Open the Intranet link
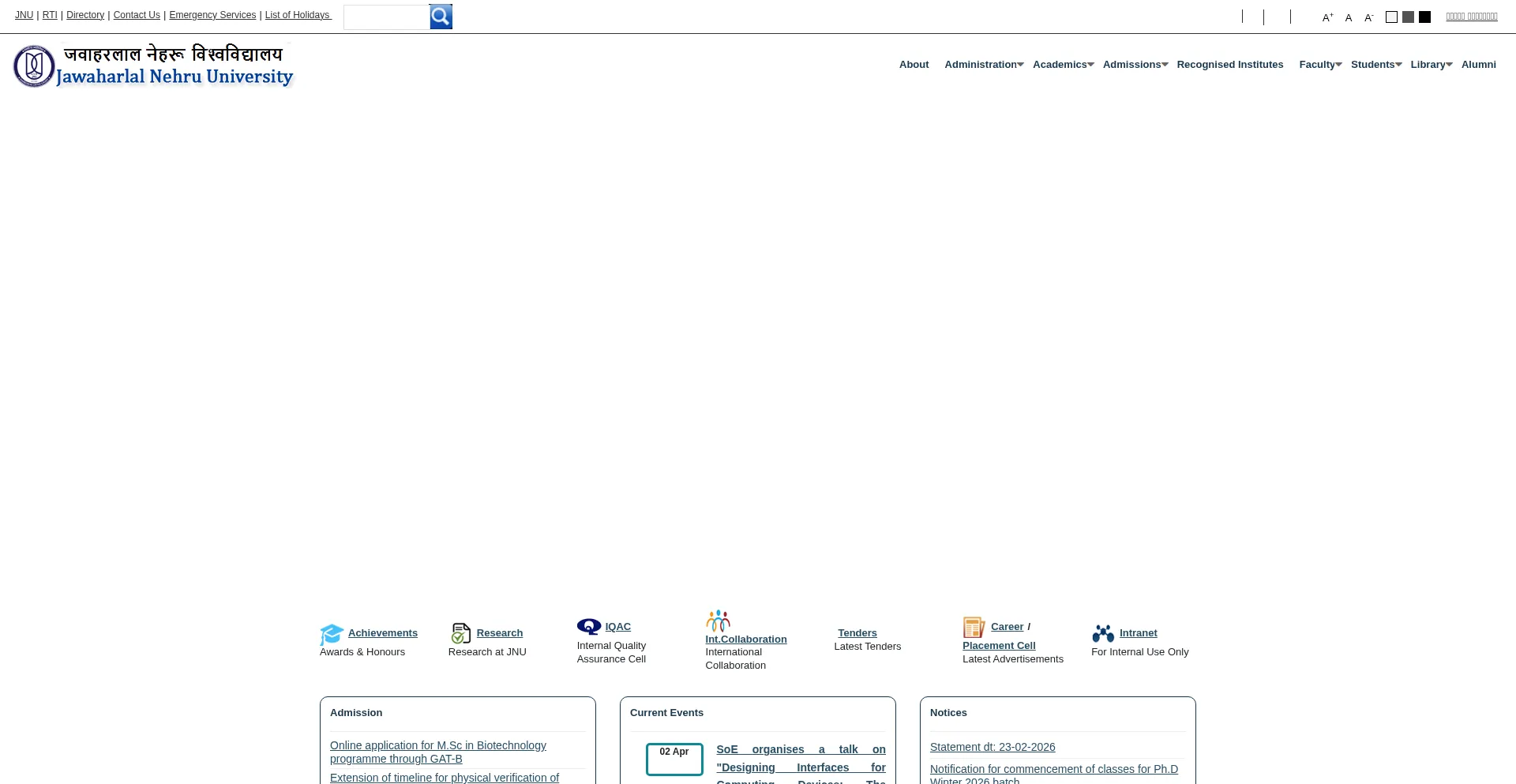This screenshot has height=784, width=1516. coord(1139,633)
